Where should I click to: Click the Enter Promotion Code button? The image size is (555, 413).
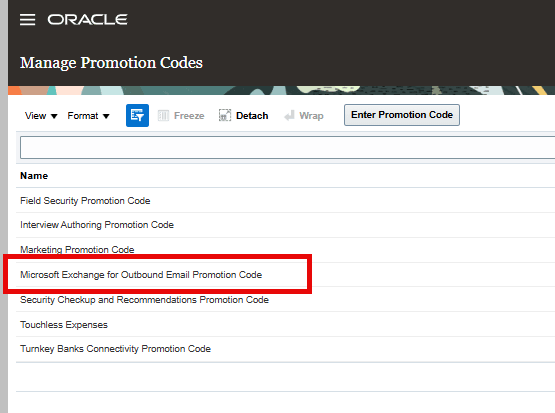pos(402,115)
